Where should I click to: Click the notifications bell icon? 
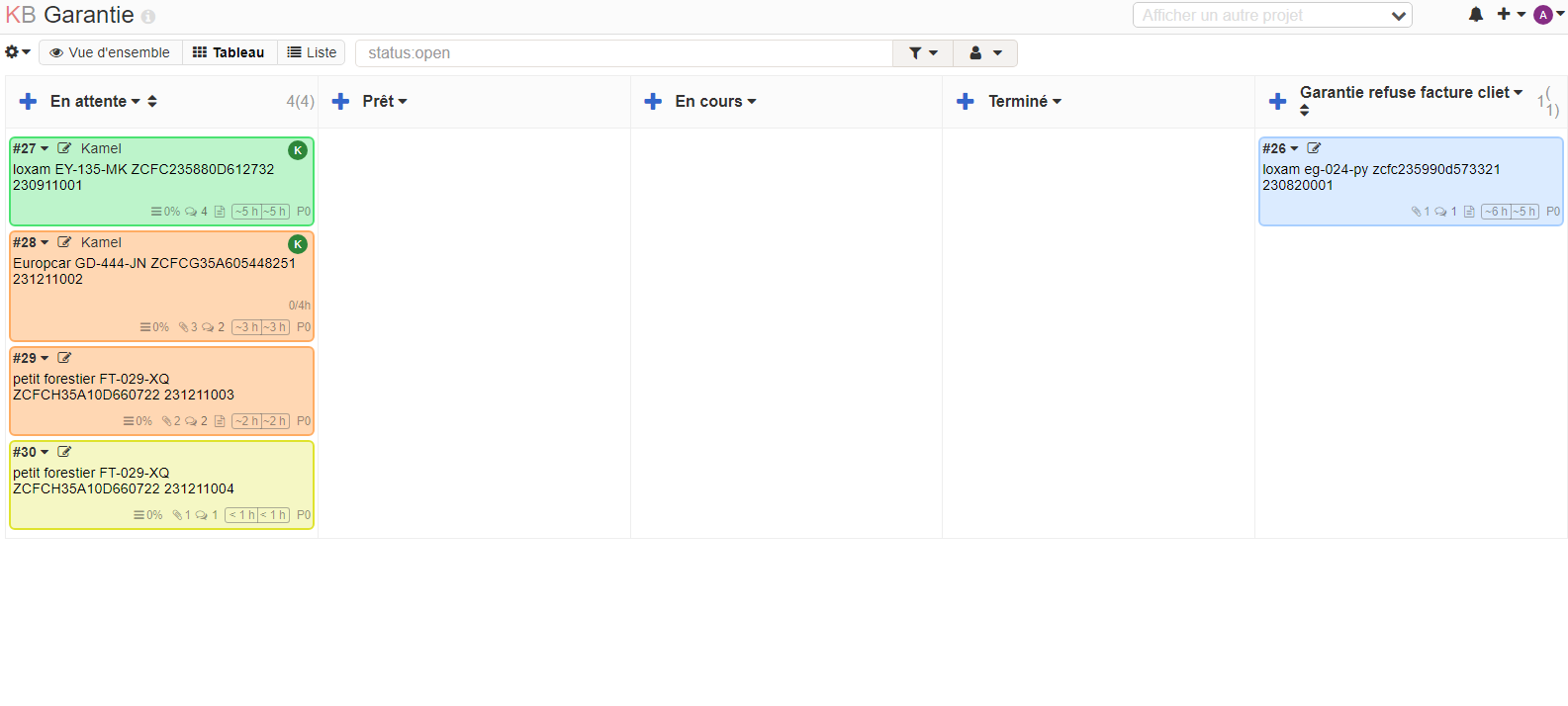click(1475, 15)
